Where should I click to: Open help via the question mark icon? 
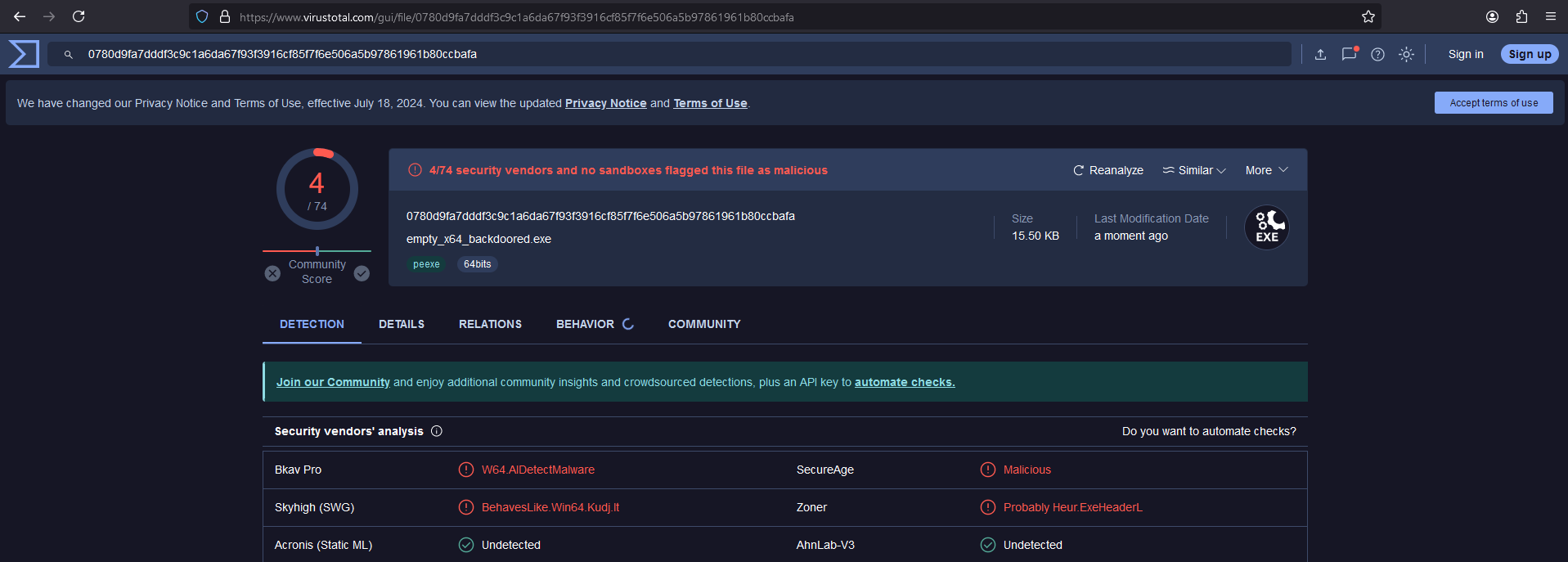(1377, 54)
